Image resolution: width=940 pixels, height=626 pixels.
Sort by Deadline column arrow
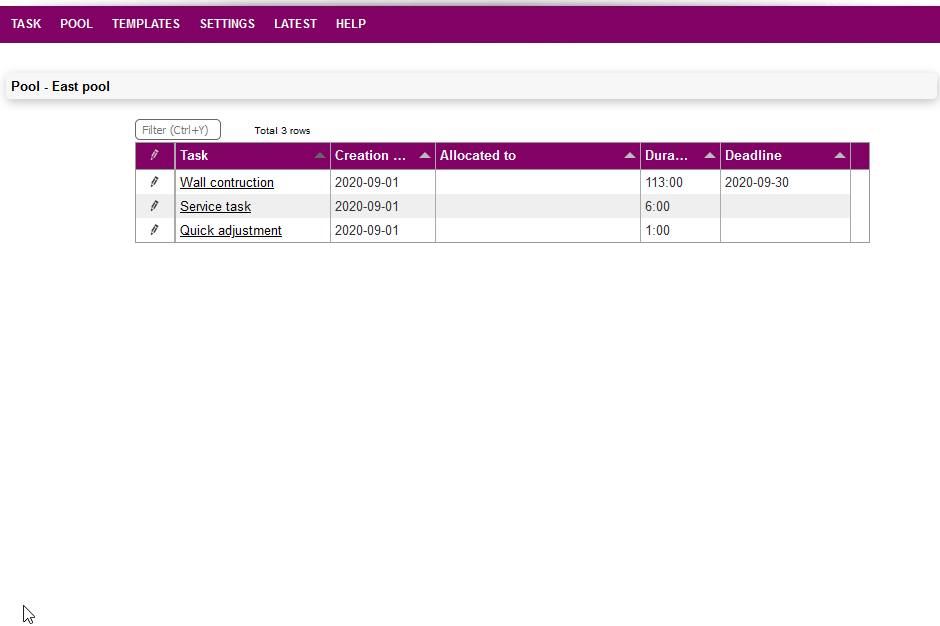839,156
